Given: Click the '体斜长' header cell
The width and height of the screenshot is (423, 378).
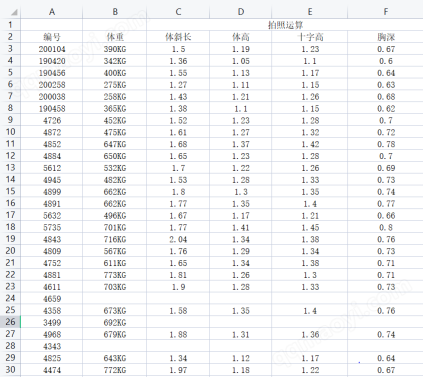Looking at the screenshot, I should coord(178,37).
